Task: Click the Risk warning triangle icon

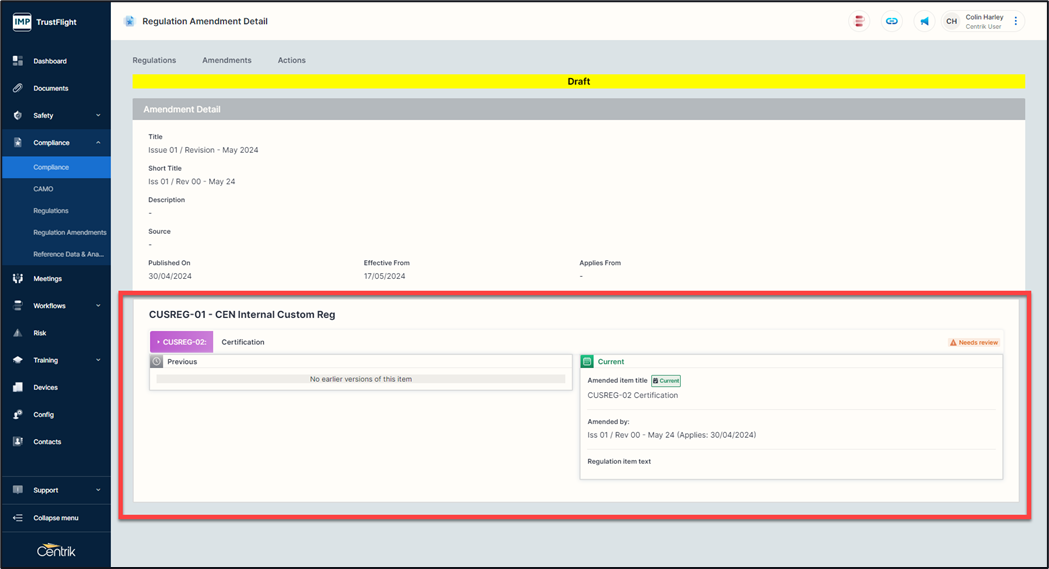Action: pos(17,333)
